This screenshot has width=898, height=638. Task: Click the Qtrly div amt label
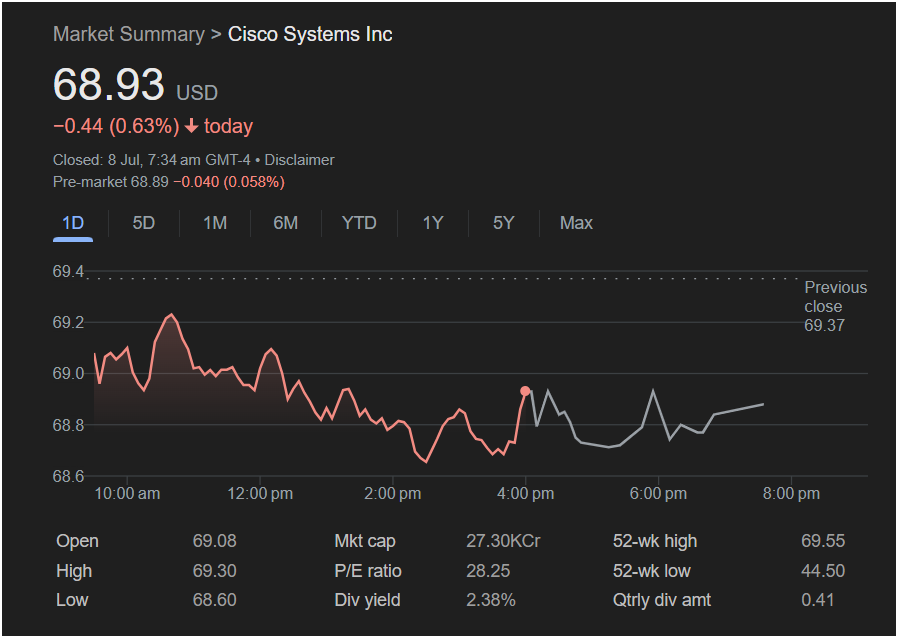pos(662,600)
